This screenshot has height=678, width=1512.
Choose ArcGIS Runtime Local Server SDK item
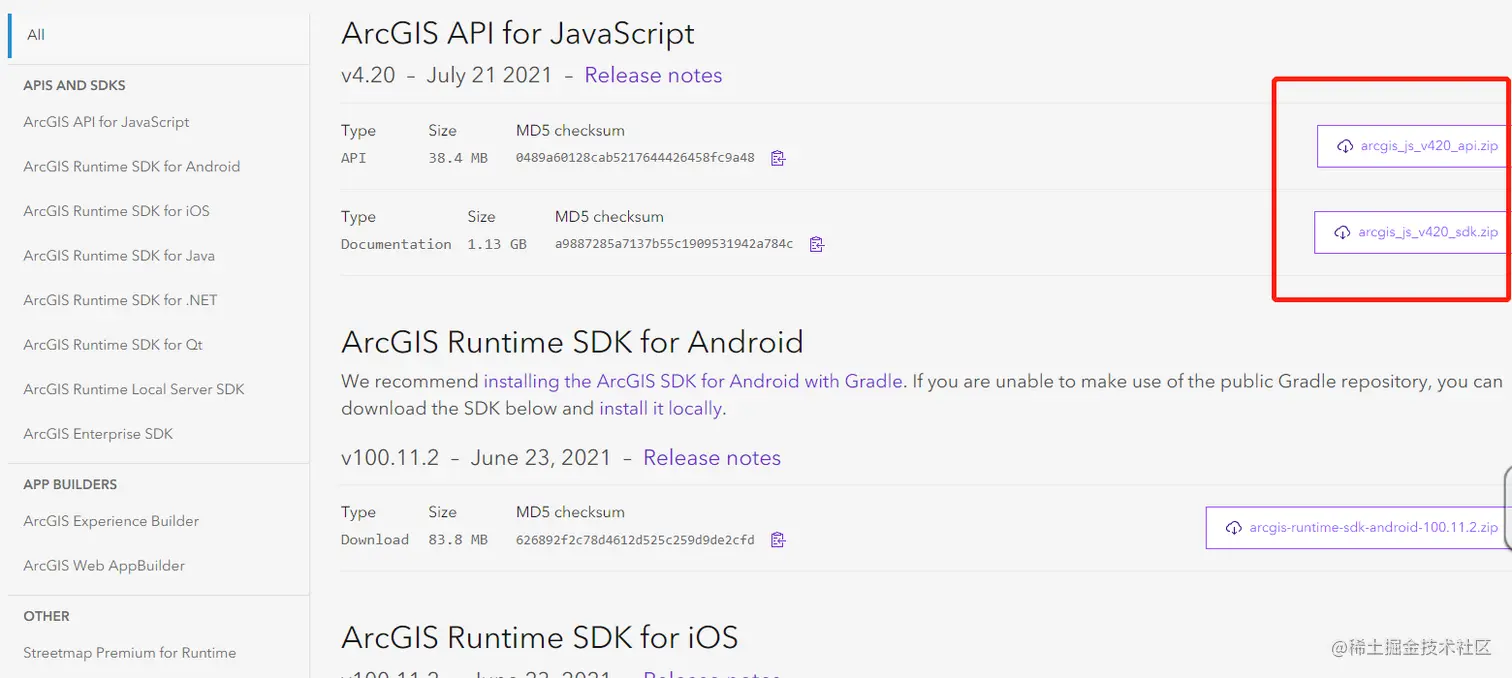[x=133, y=389]
